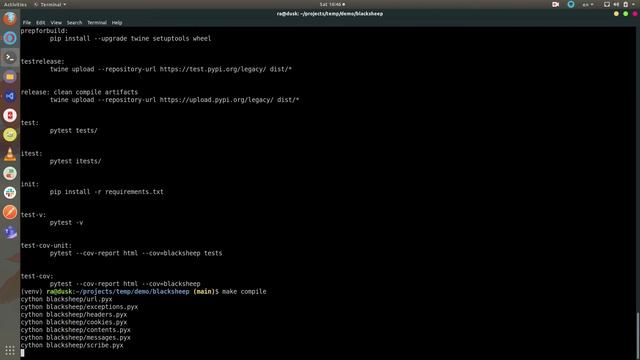Screen dimensions: 640x360
Task: Click the 'test-cov-unit:' target line
Action: click(46, 246)
